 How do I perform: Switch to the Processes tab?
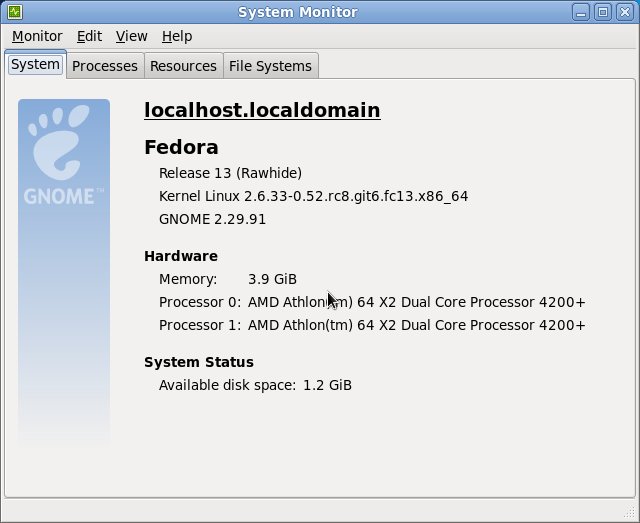105,66
